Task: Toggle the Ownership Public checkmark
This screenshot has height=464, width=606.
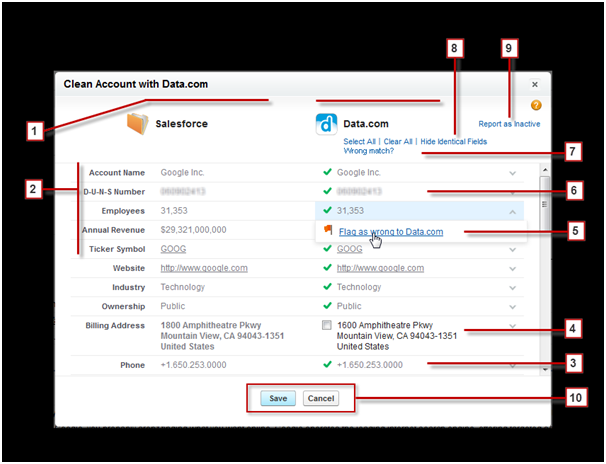Action: pos(327,305)
